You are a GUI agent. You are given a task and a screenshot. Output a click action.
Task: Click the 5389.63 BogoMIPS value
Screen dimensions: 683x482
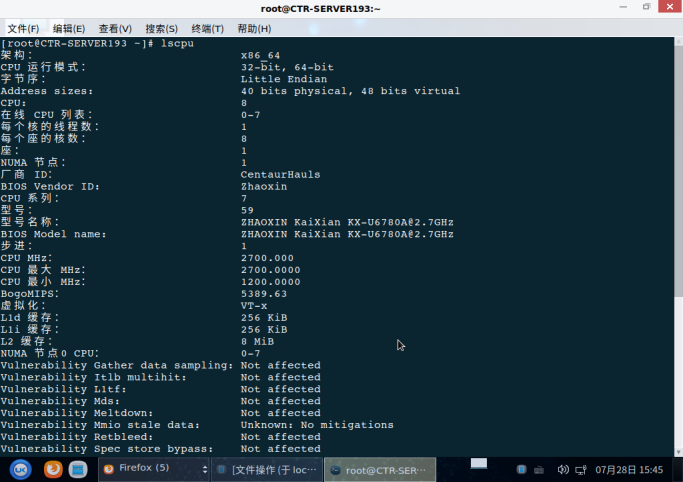(x=264, y=294)
